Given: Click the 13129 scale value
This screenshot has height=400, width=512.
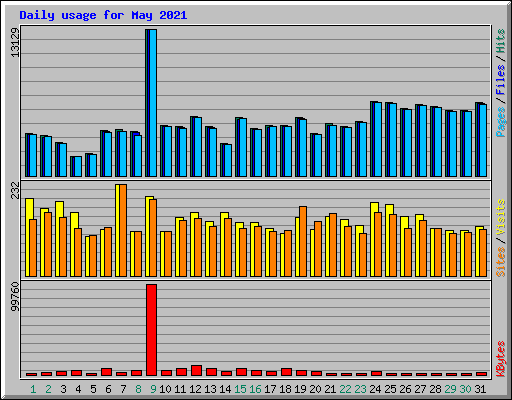Looking at the screenshot, I should click(15, 42).
